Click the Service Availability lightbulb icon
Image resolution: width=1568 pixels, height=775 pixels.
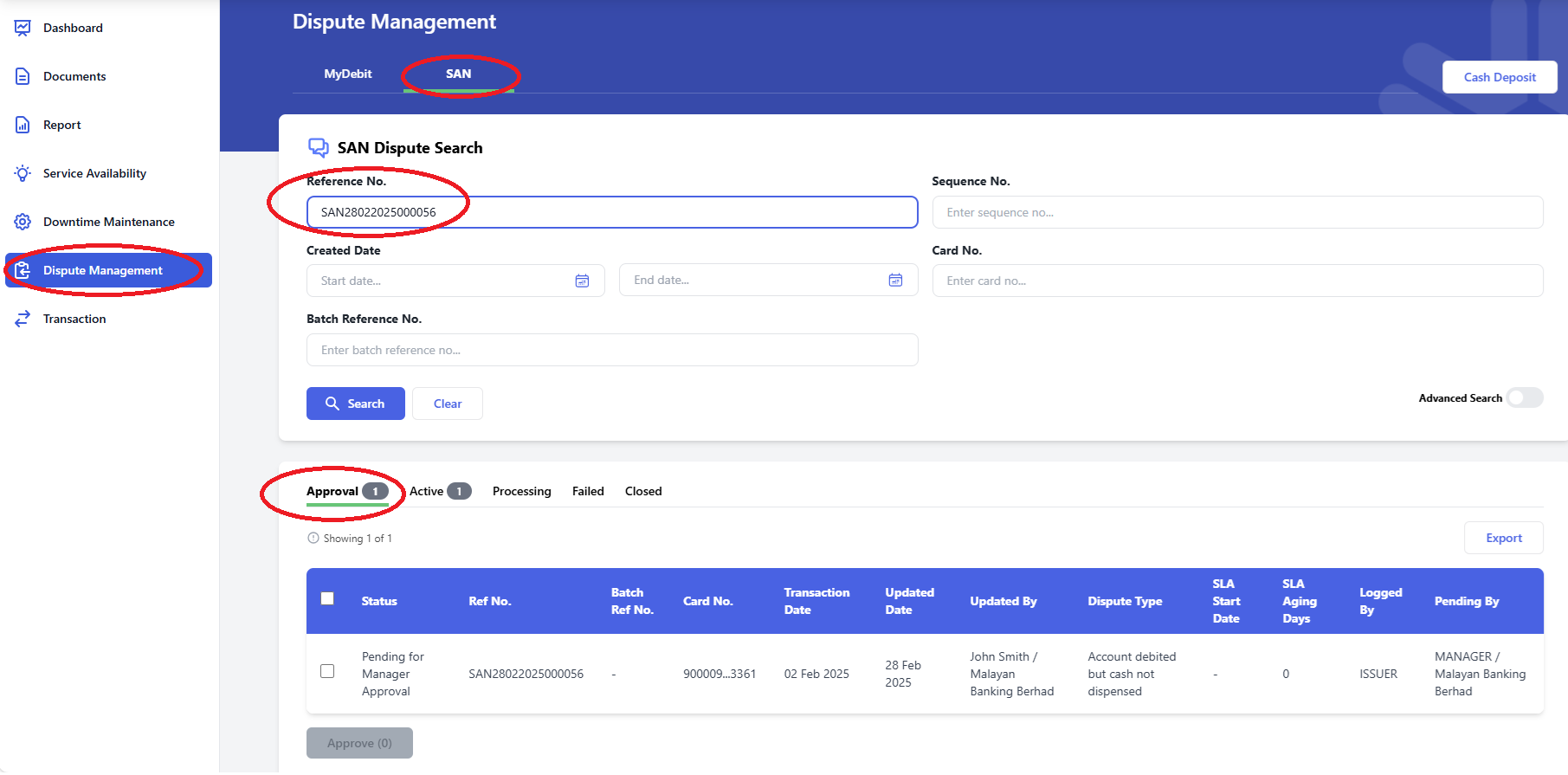coord(23,173)
